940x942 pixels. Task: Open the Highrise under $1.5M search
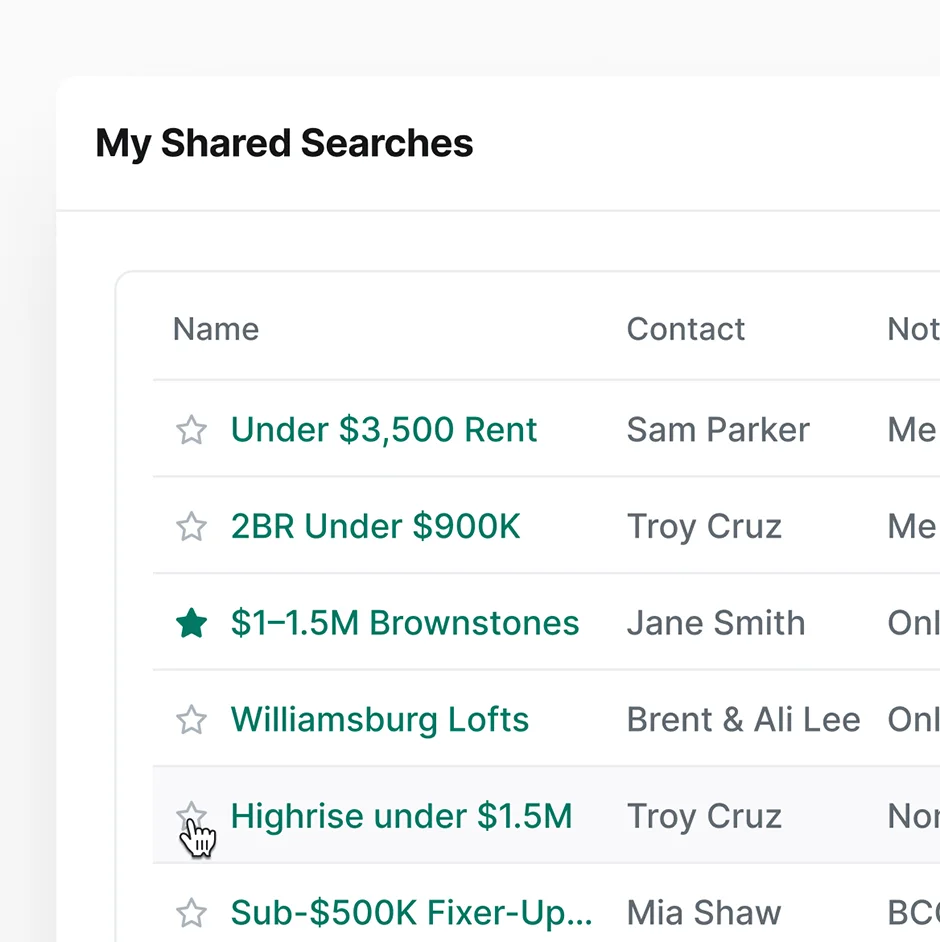[x=401, y=817]
